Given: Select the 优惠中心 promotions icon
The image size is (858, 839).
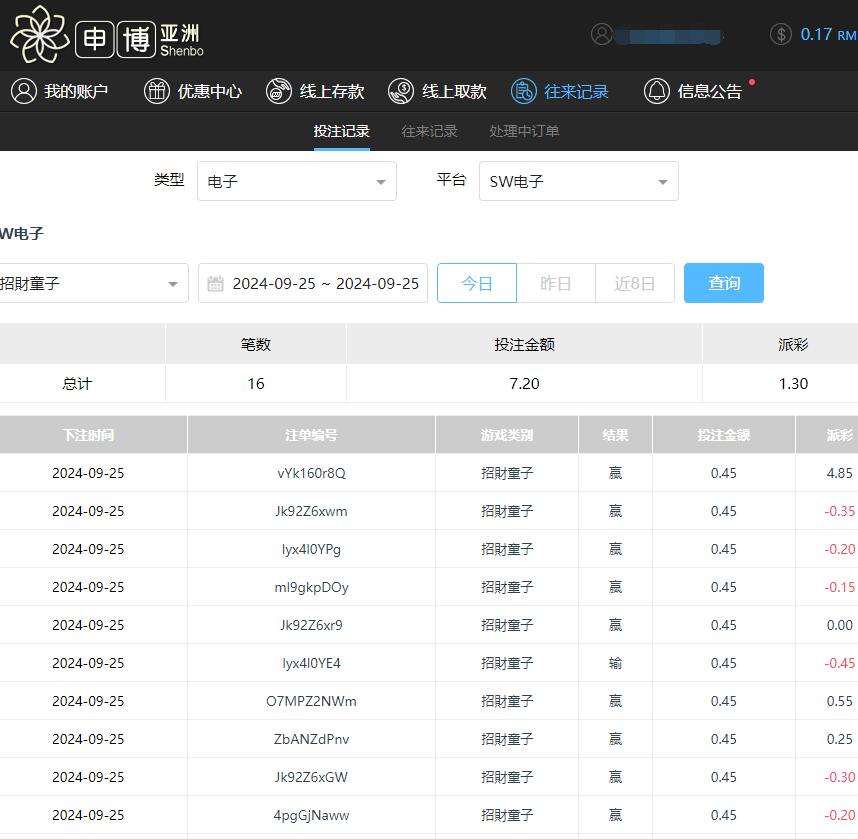Looking at the screenshot, I should (x=157, y=91).
